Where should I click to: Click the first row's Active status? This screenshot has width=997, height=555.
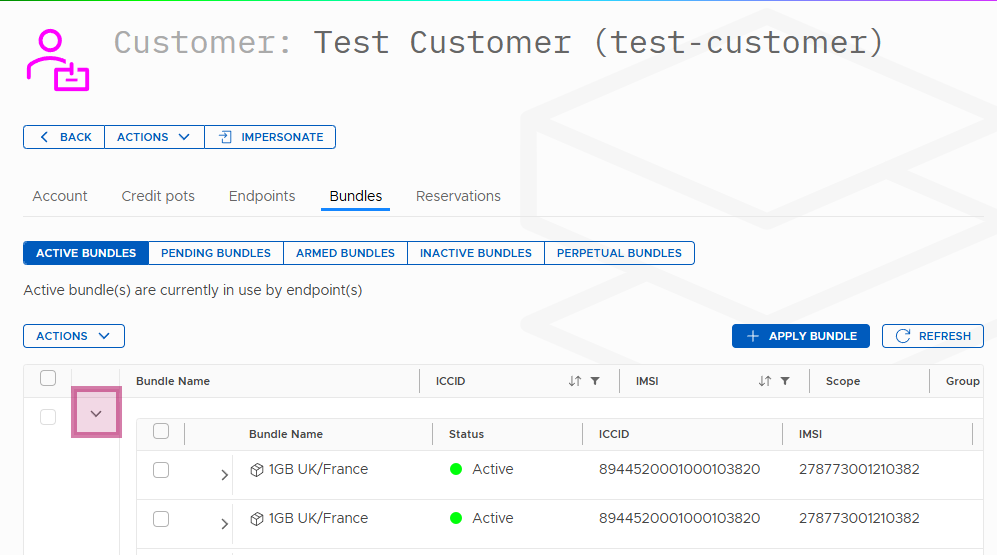pos(481,469)
